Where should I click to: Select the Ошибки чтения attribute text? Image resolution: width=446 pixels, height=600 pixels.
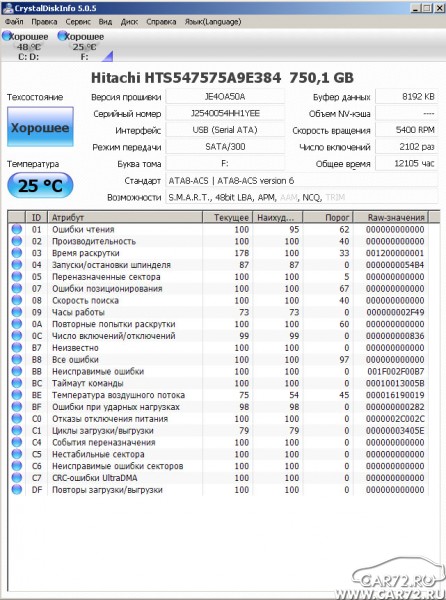click(83, 230)
